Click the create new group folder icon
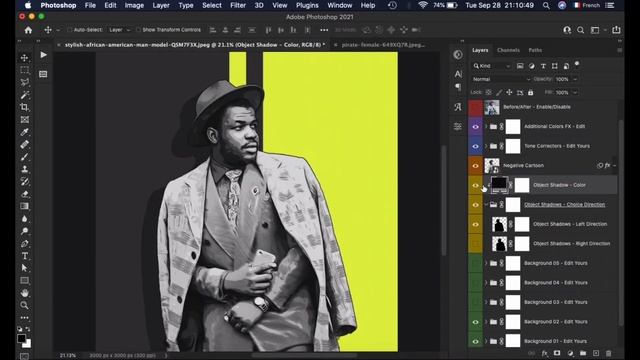The width and height of the screenshot is (640, 360). point(583,353)
